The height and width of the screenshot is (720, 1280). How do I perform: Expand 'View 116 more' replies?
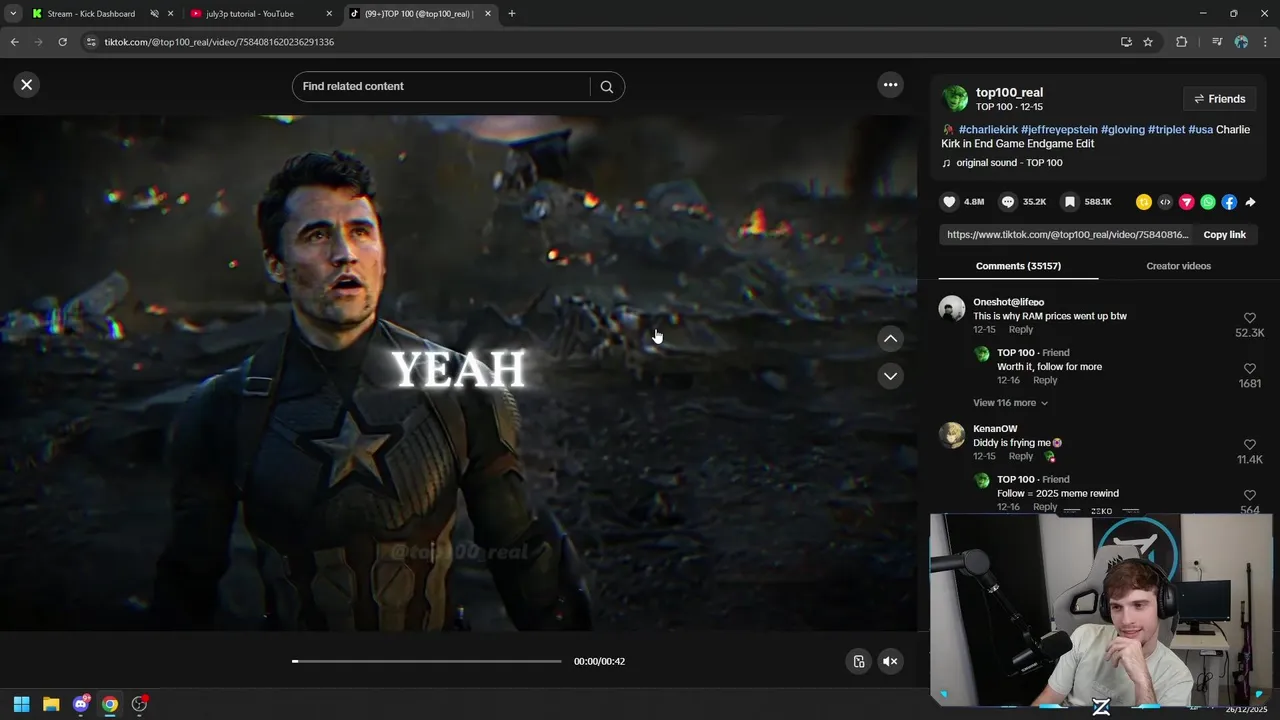pos(1010,403)
